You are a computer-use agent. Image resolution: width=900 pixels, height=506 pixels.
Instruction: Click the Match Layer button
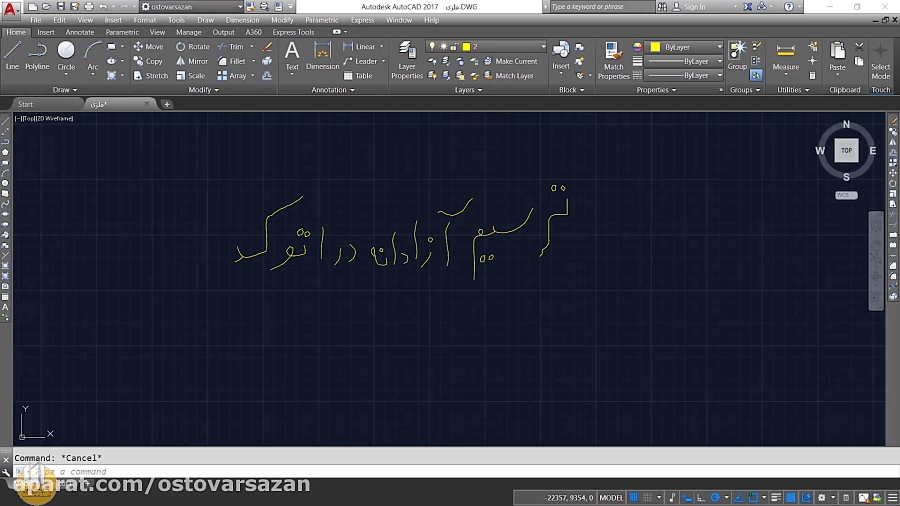pyautogui.click(x=509, y=75)
